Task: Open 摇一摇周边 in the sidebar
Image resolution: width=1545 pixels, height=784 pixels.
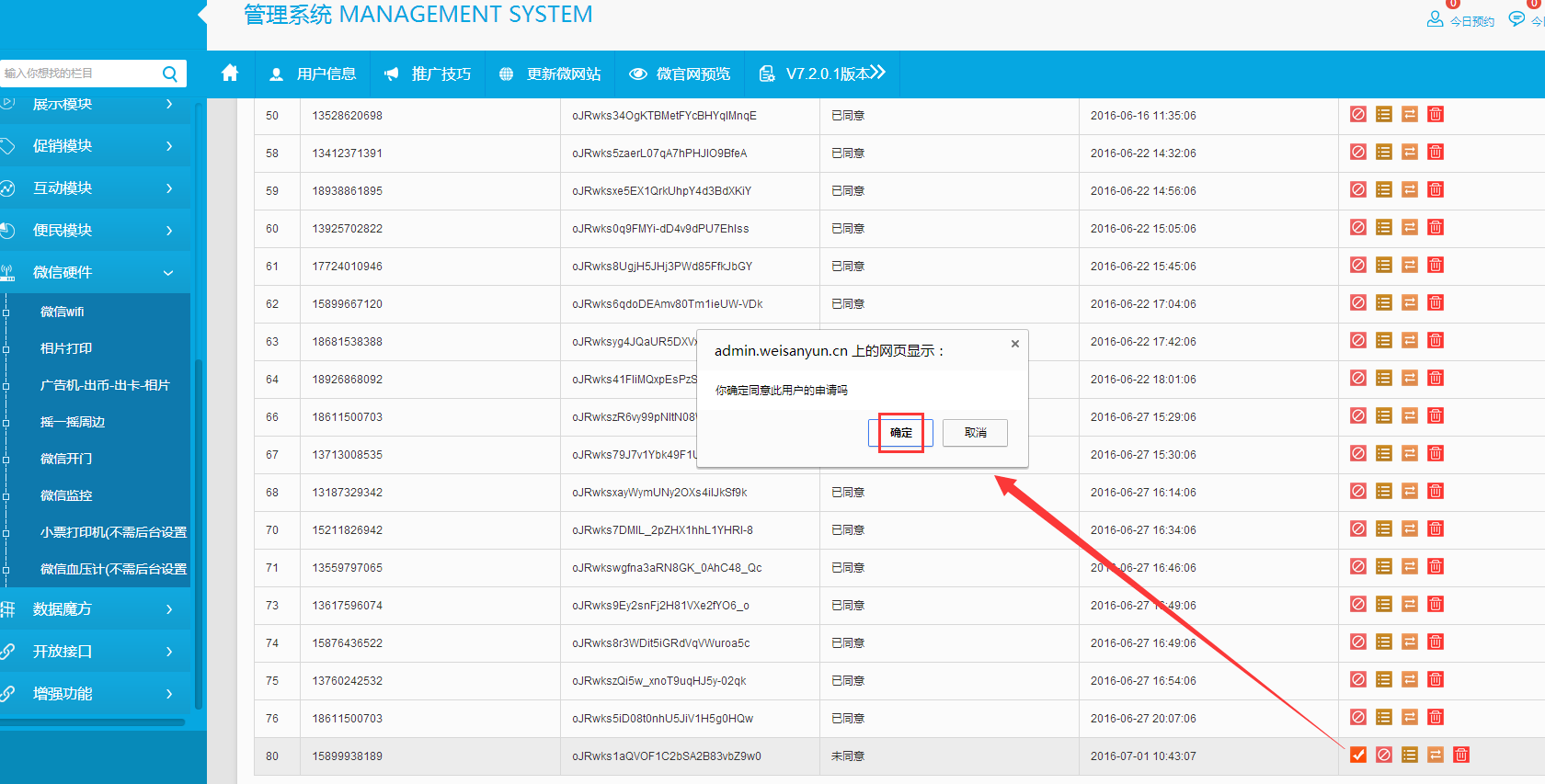Action: [x=73, y=422]
